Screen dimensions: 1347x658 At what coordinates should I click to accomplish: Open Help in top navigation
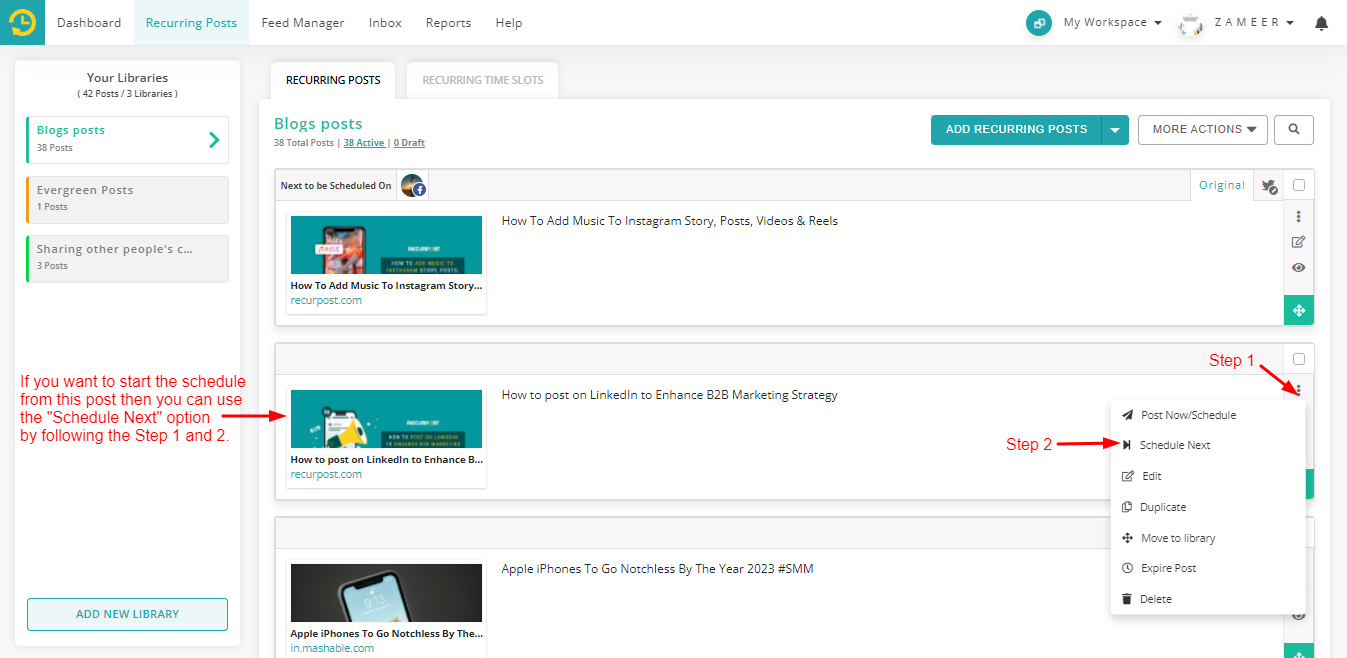(x=509, y=23)
